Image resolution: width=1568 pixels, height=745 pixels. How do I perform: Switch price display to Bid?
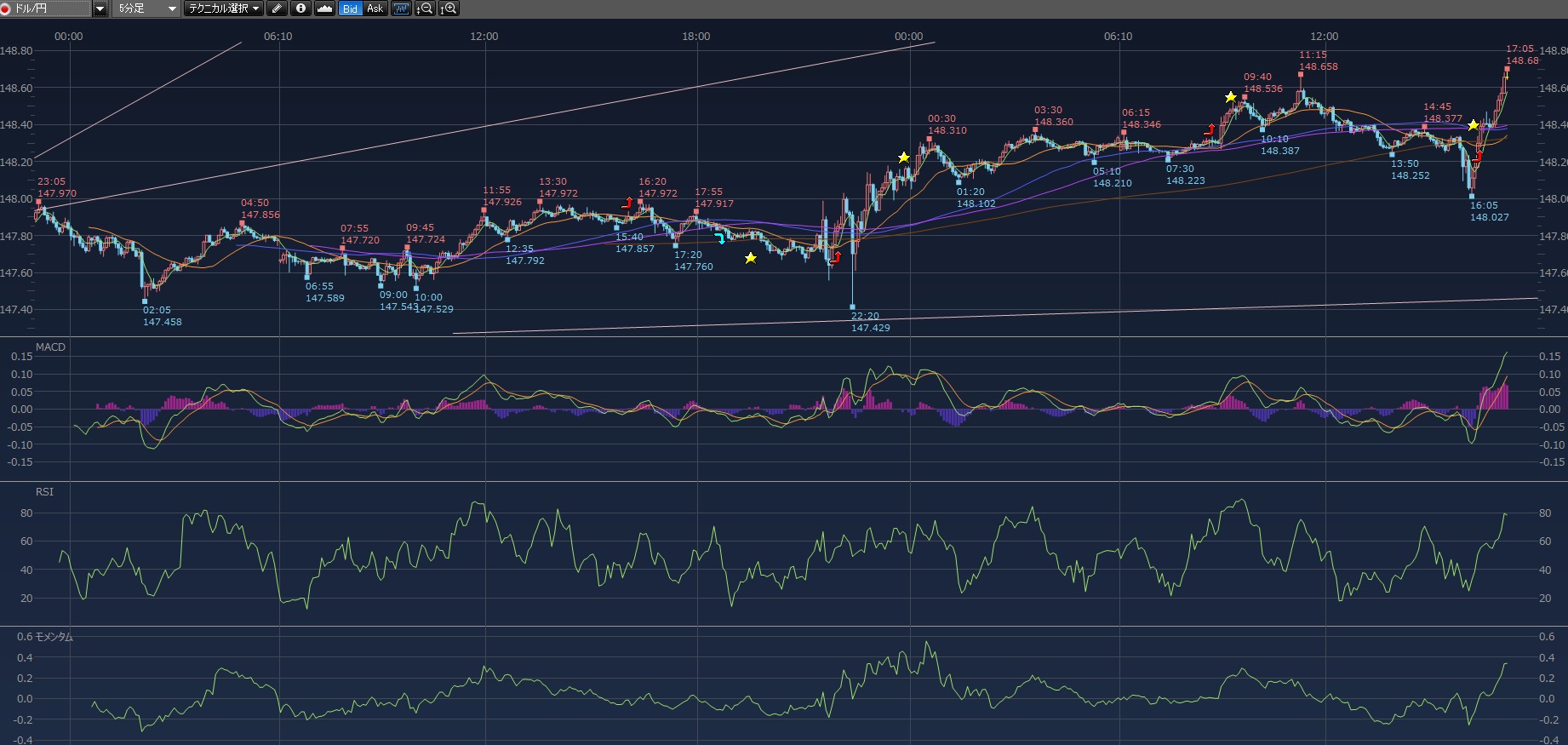point(350,9)
